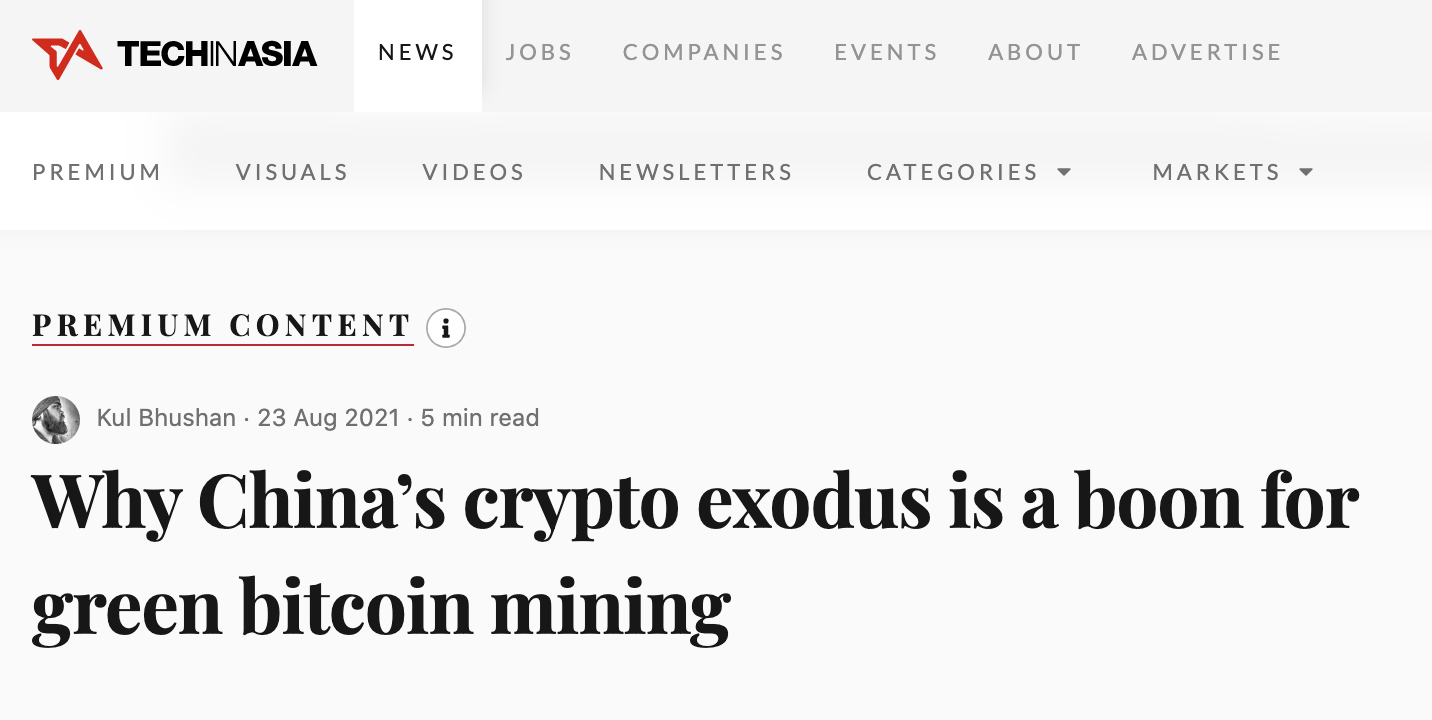This screenshot has width=1432, height=720.
Task: Expand the Categories dropdown arrow
Action: [x=1064, y=172]
